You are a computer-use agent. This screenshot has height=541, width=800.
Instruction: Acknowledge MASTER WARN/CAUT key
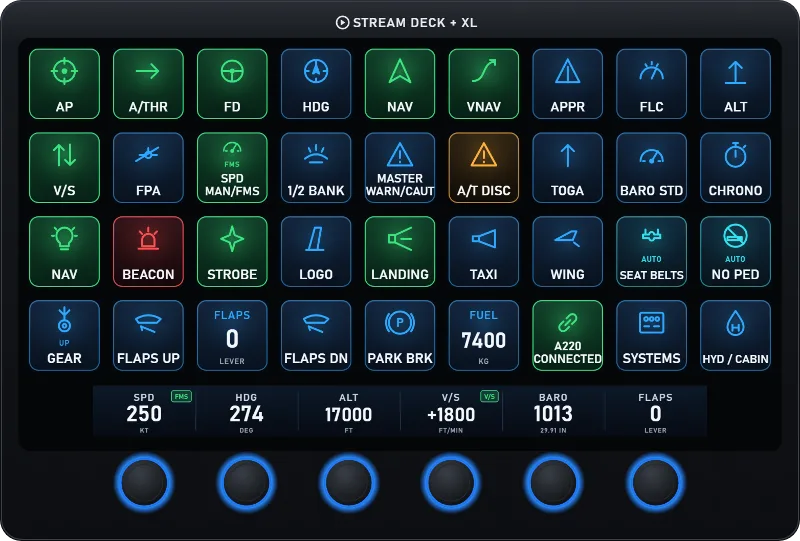point(400,167)
